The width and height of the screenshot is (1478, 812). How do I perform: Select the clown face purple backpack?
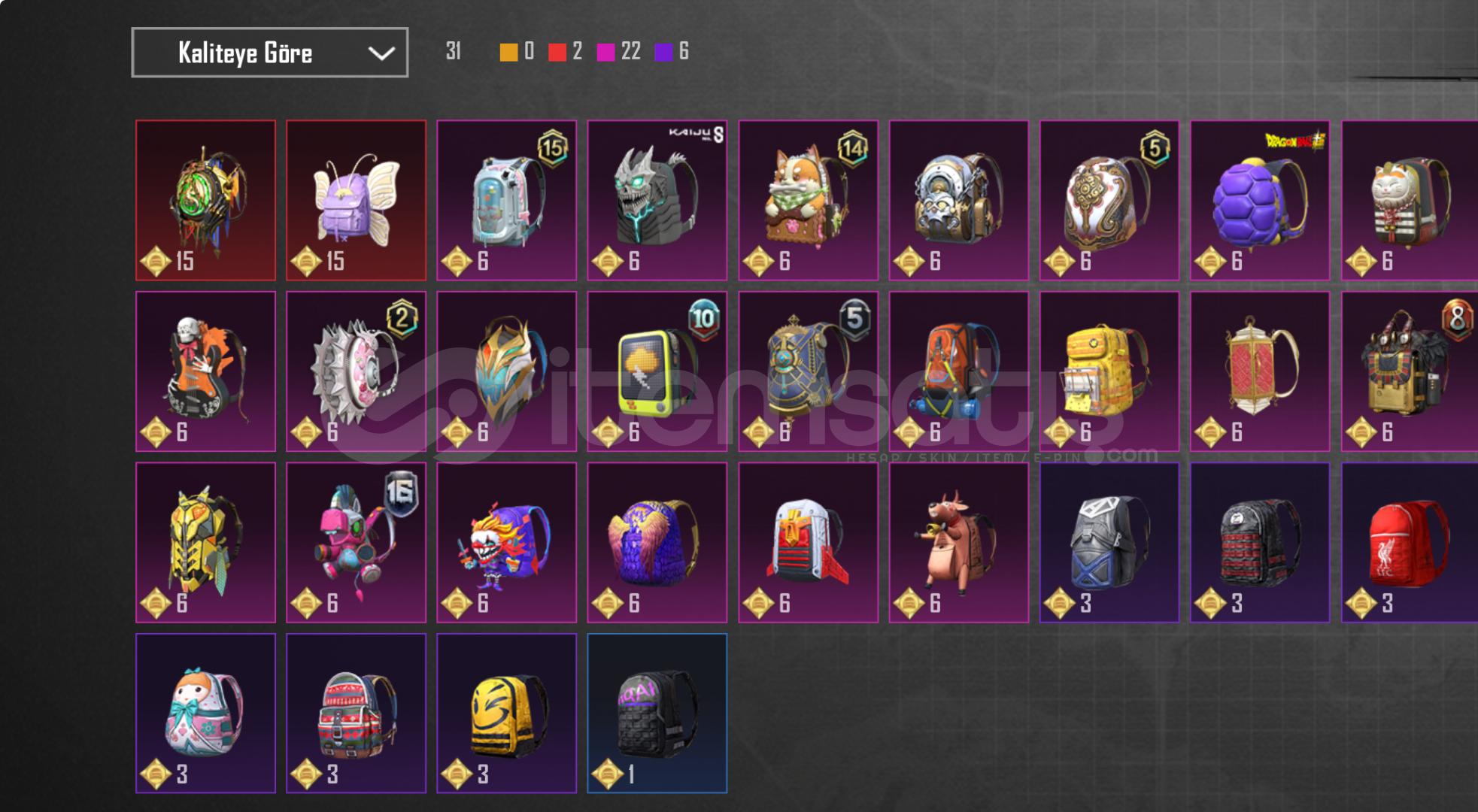pos(506,543)
